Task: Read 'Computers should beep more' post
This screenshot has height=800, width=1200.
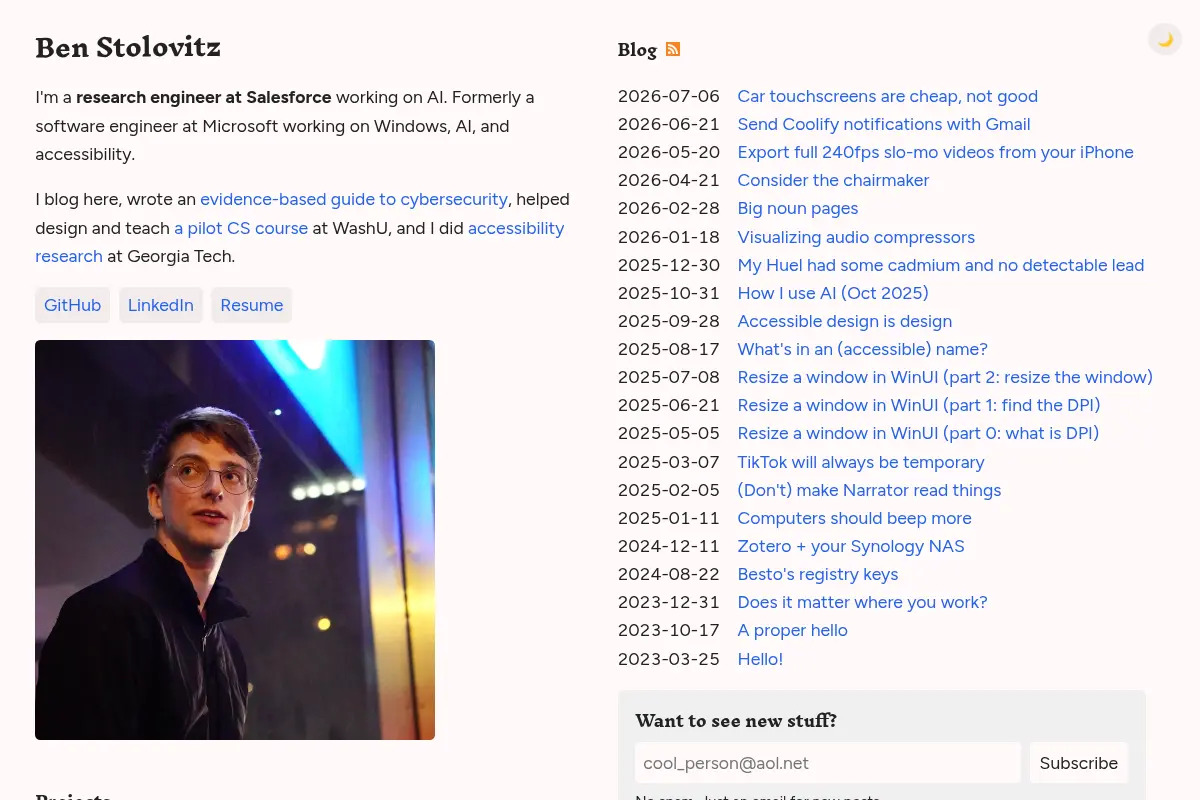Action: click(855, 518)
